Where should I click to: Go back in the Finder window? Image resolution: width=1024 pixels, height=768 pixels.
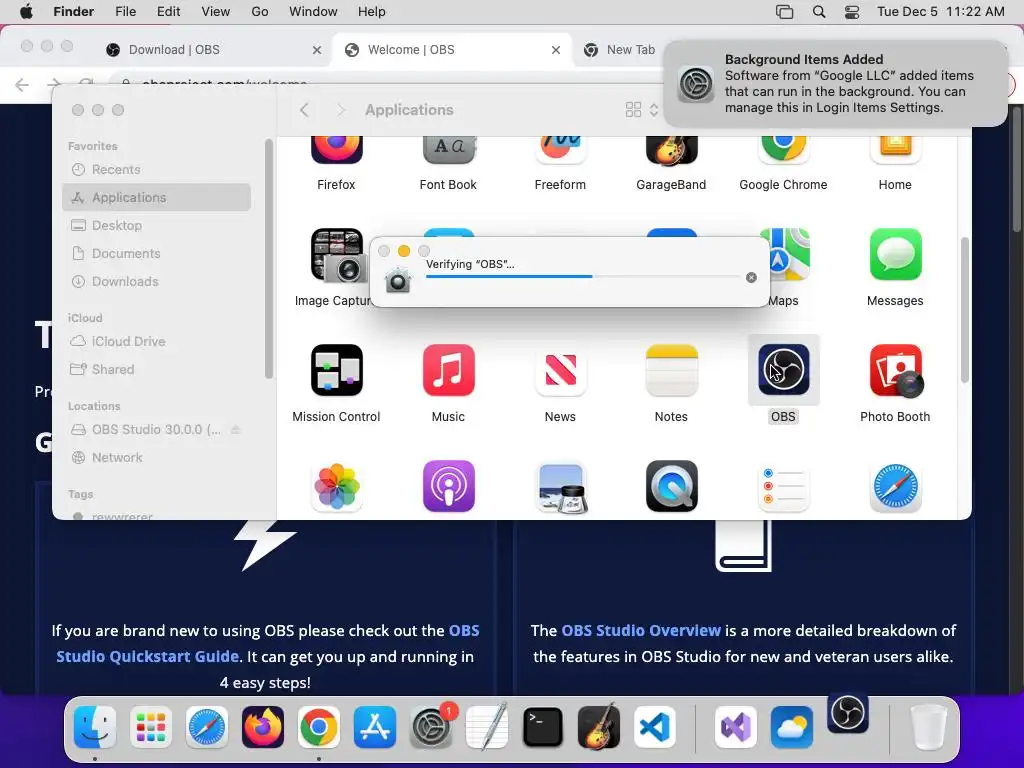pos(304,110)
